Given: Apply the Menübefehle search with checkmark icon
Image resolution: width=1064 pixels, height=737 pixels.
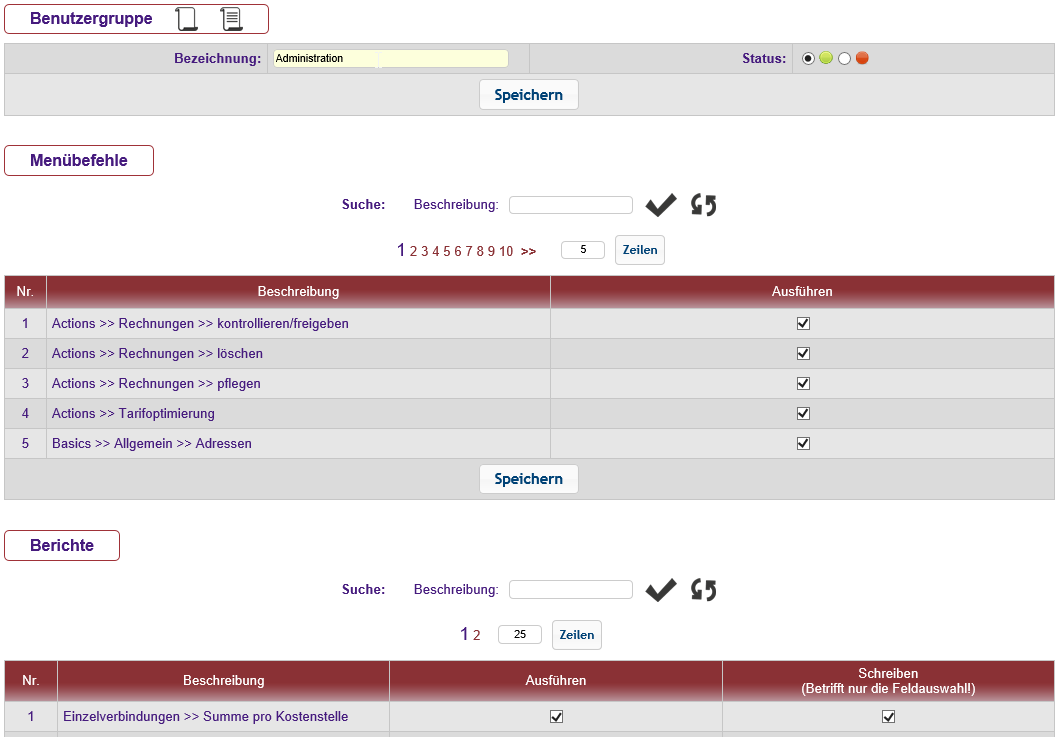Looking at the screenshot, I should tap(660, 205).
